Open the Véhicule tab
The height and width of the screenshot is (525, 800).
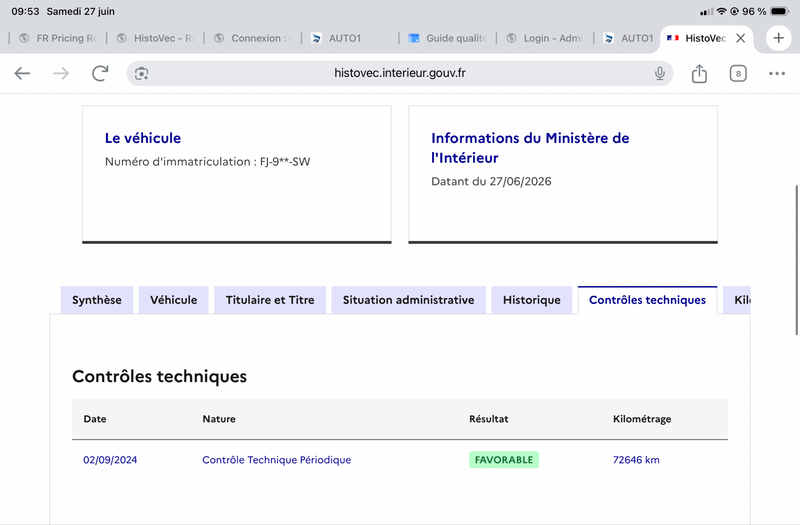pyautogui.click(x=173, y=300)
